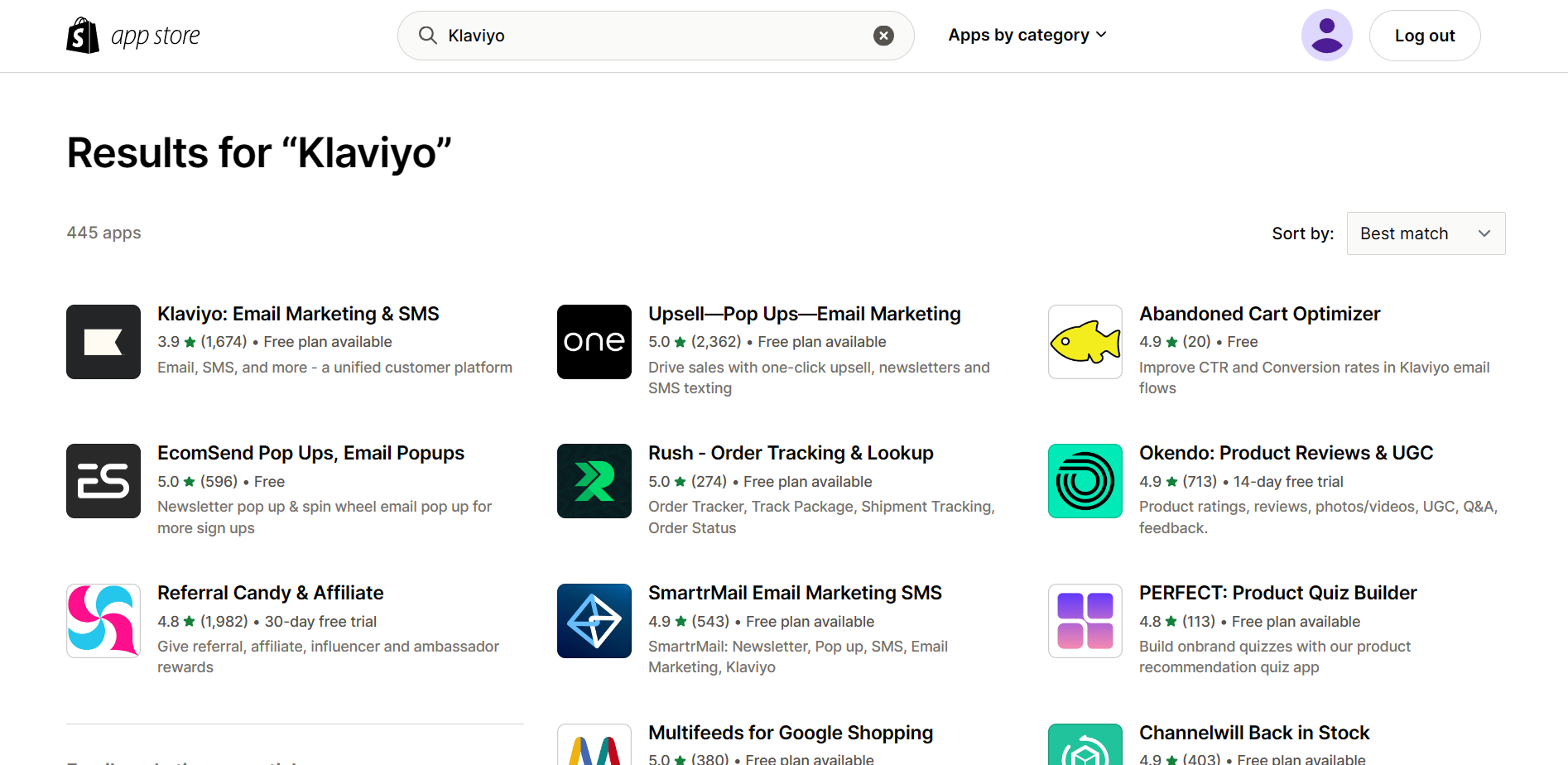Click EcomSend's 5.0 rating with 596 reviews
This screenshot has height=765, width=1568.
tap(197, 481)
